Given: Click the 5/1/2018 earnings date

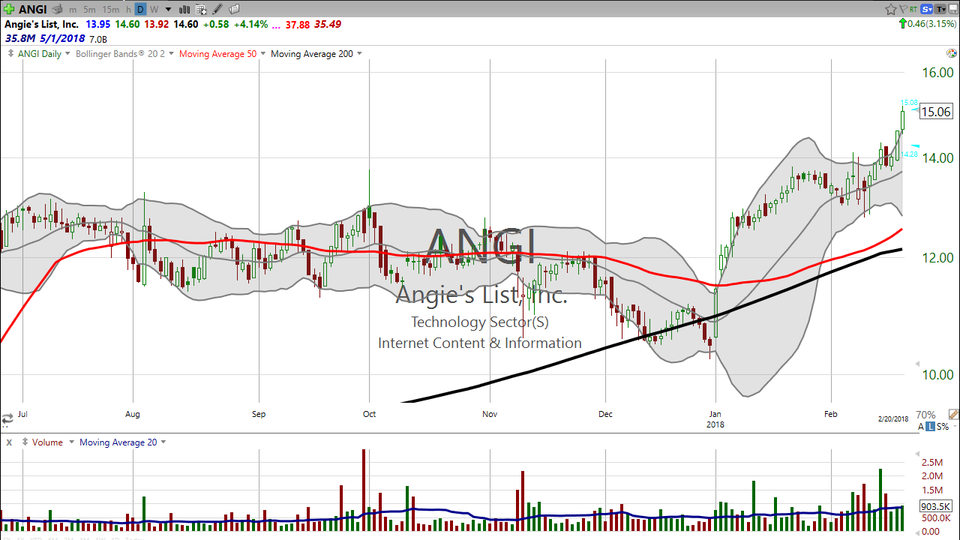Looking at the screenshot, I should click(x=62, y=39).
